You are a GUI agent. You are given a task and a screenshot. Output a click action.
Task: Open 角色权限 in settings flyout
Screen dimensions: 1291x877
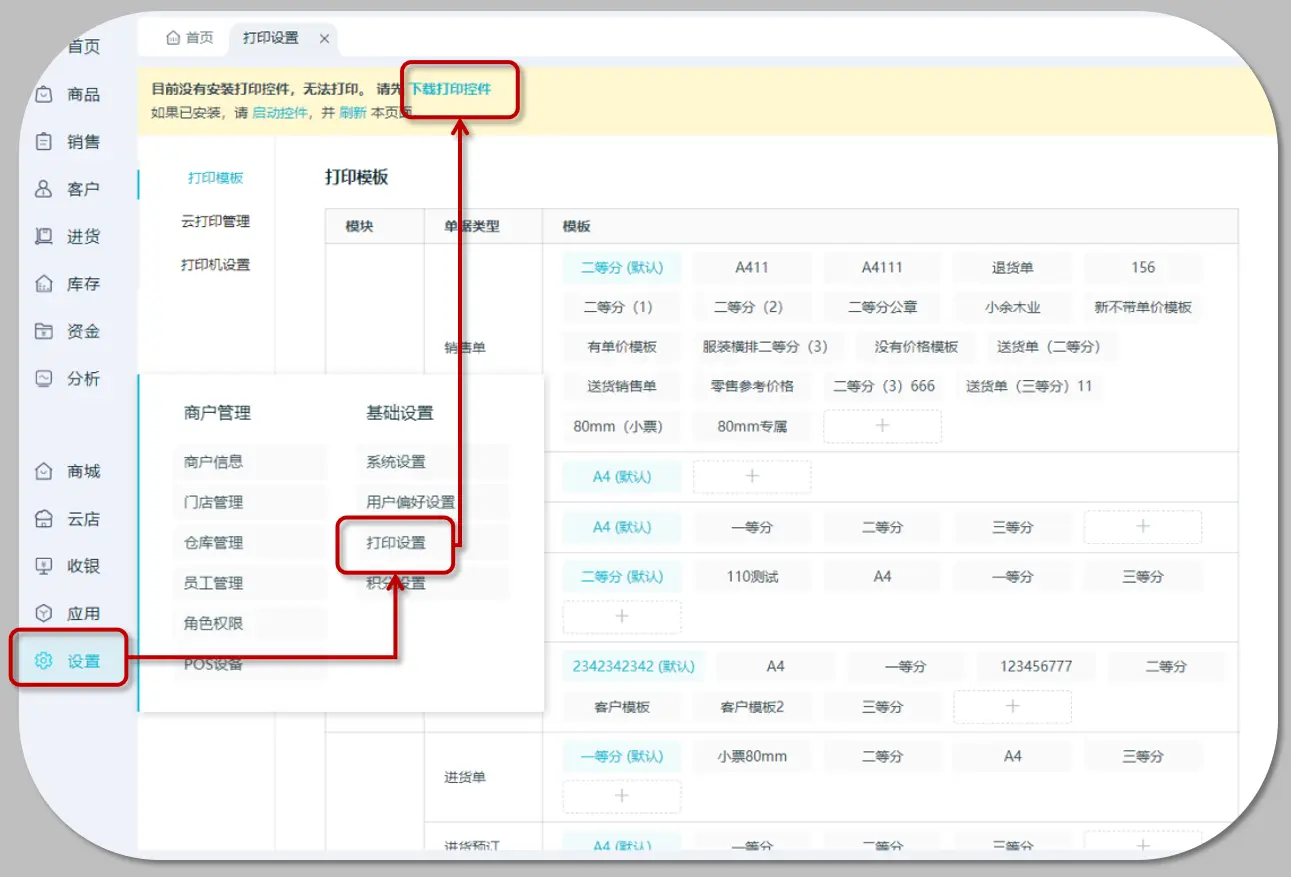pyautogui.click(x=250, y=623)
